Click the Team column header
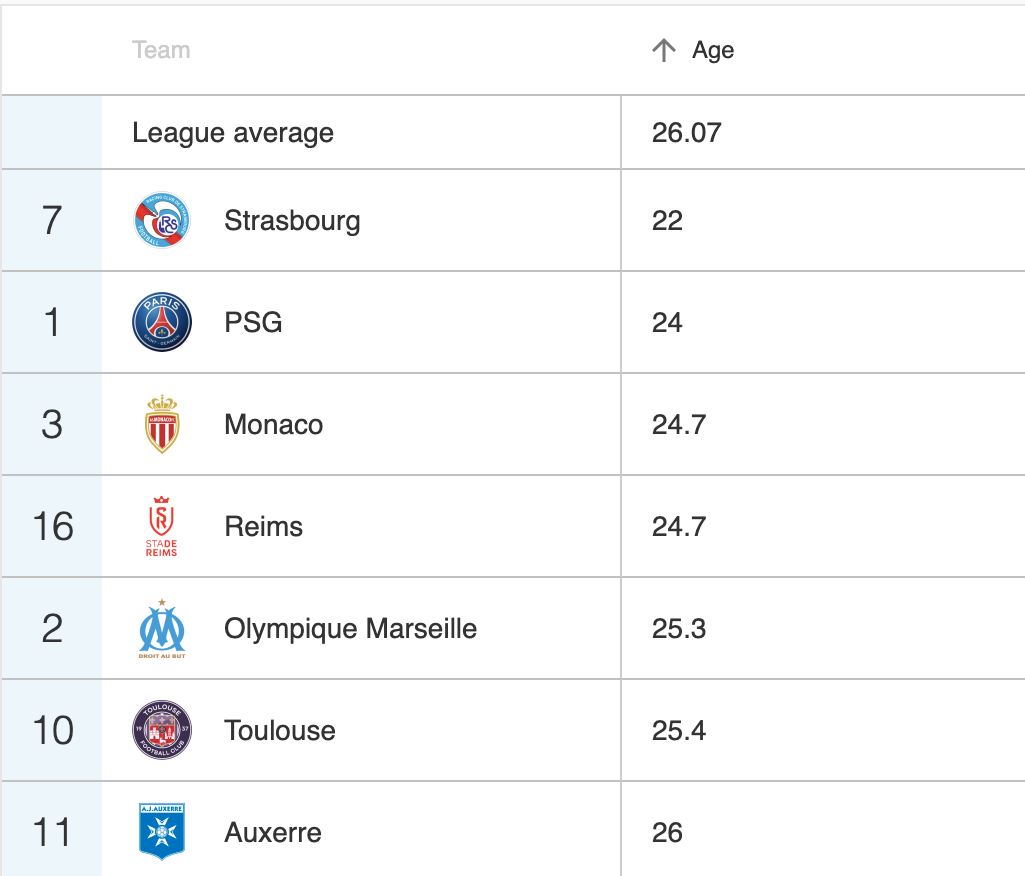This screenshot has height=876, width=1025. pyautogui.click(x=161, y=50)
